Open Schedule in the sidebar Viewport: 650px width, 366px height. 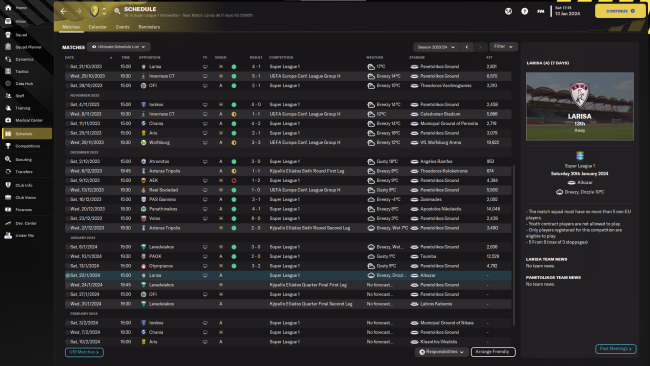click(27, 133)
